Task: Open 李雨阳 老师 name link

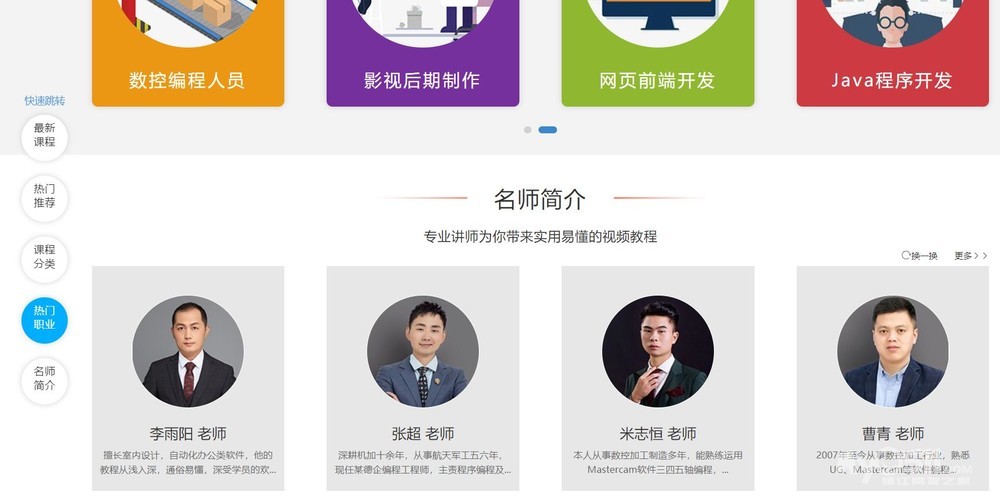Action: coord(188,435)
